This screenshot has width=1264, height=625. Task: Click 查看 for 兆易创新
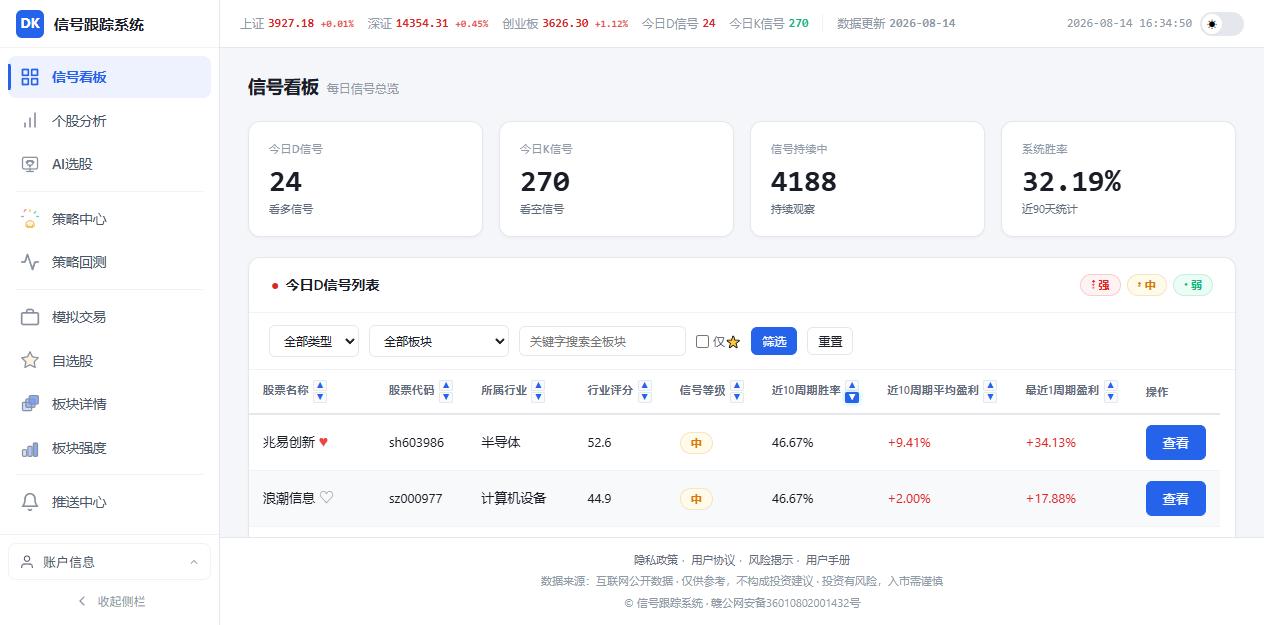coord(1176,442)
